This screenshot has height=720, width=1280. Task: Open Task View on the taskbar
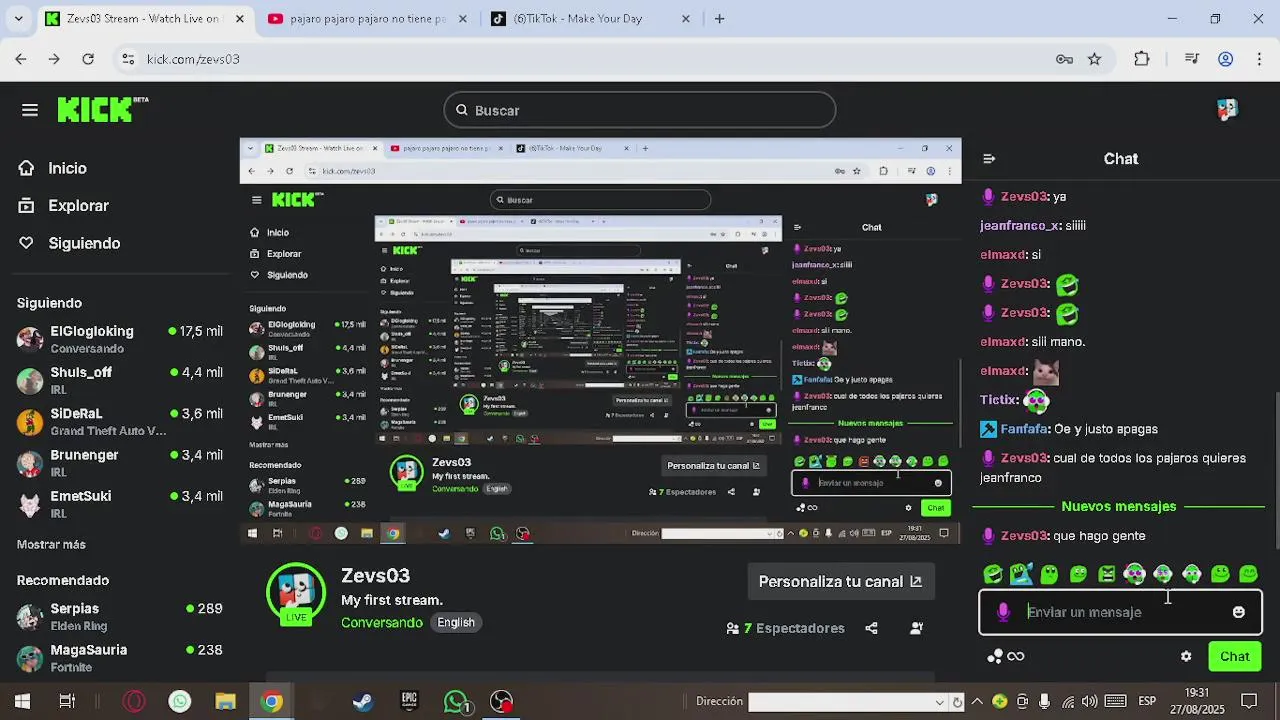coord(67,702)
